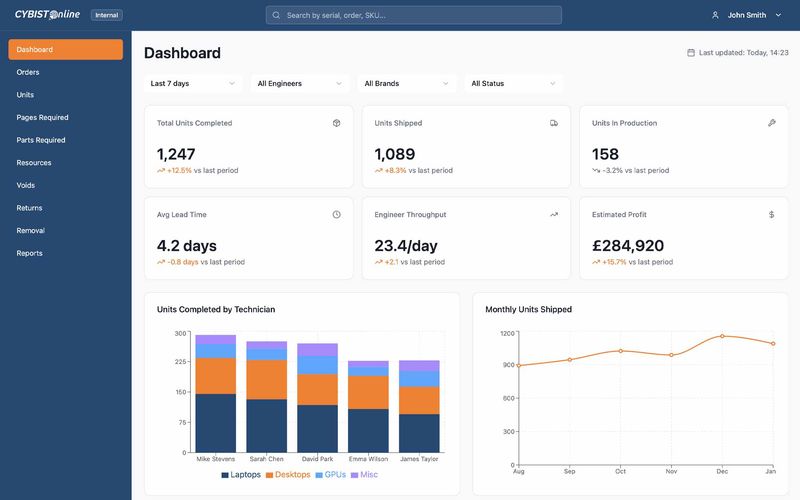This screenshot has height=500, width=800.
Task: Click James Taylor's stacked bar
Action: (x=419, y=407)
